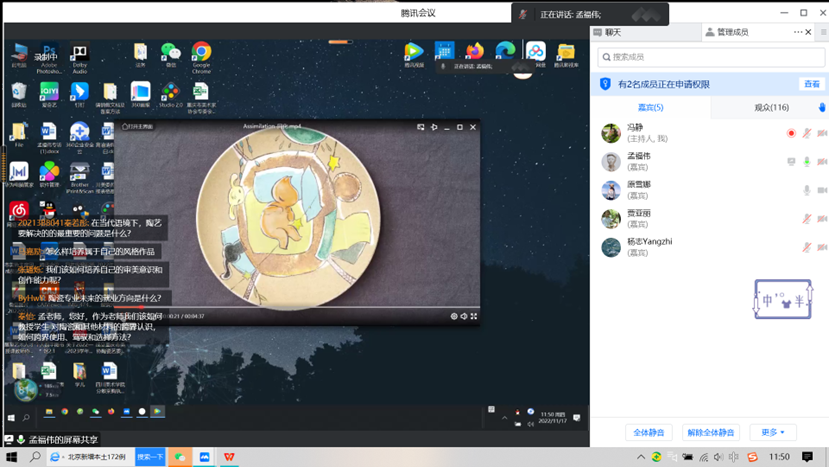This screenshot has width=829, height=467.
Task: Click the raise-hand icon beside the audience tab
Action: point(821,108)
